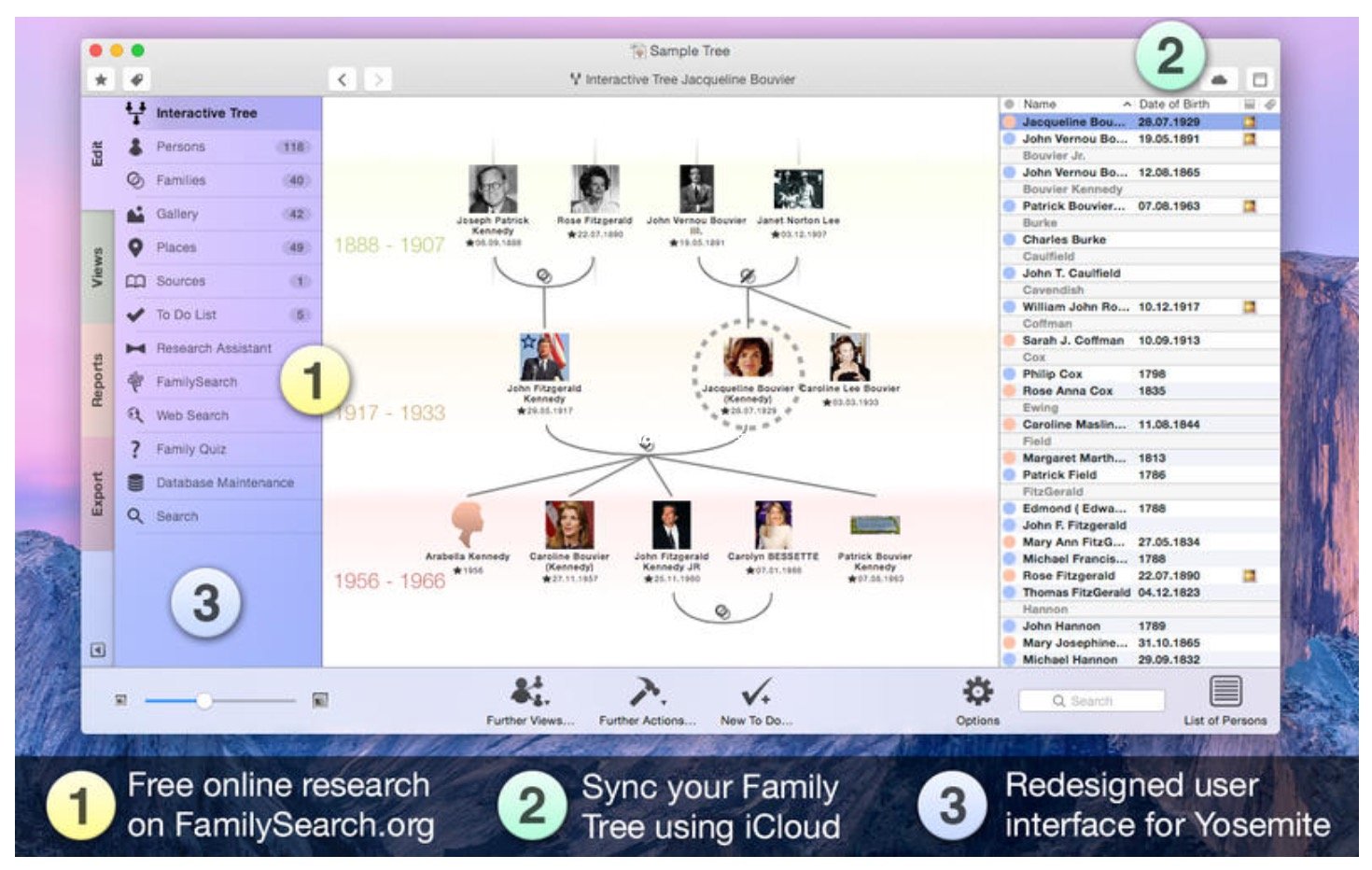
Task: Select Michael Hannon row
Action: [1139, 659]
